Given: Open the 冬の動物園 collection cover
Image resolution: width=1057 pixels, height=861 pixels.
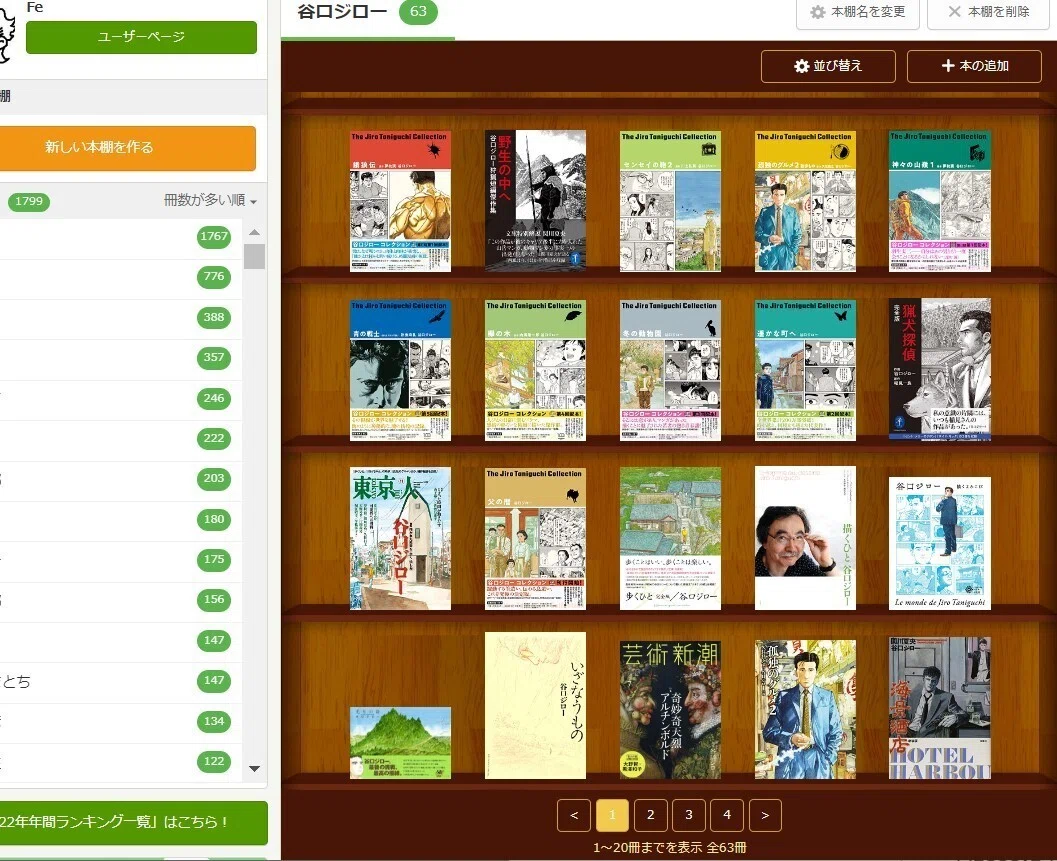Looking at the screenshot, I should [670, 370].
